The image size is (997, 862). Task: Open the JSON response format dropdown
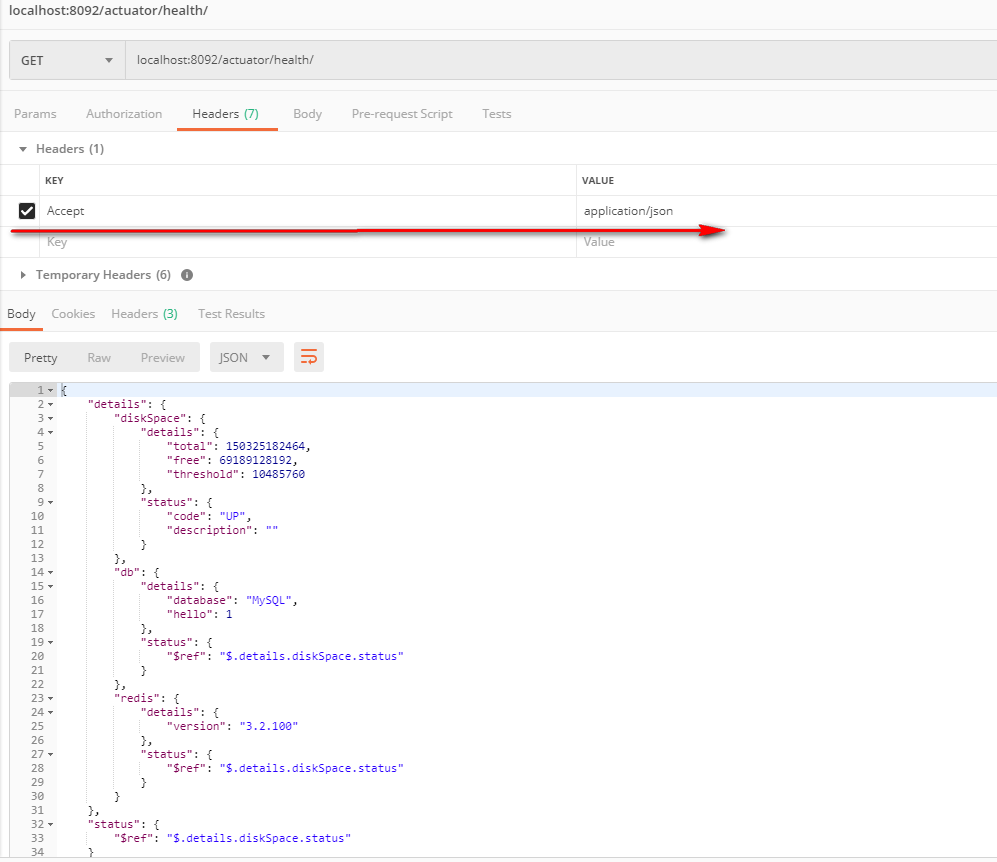coord(246,357)
